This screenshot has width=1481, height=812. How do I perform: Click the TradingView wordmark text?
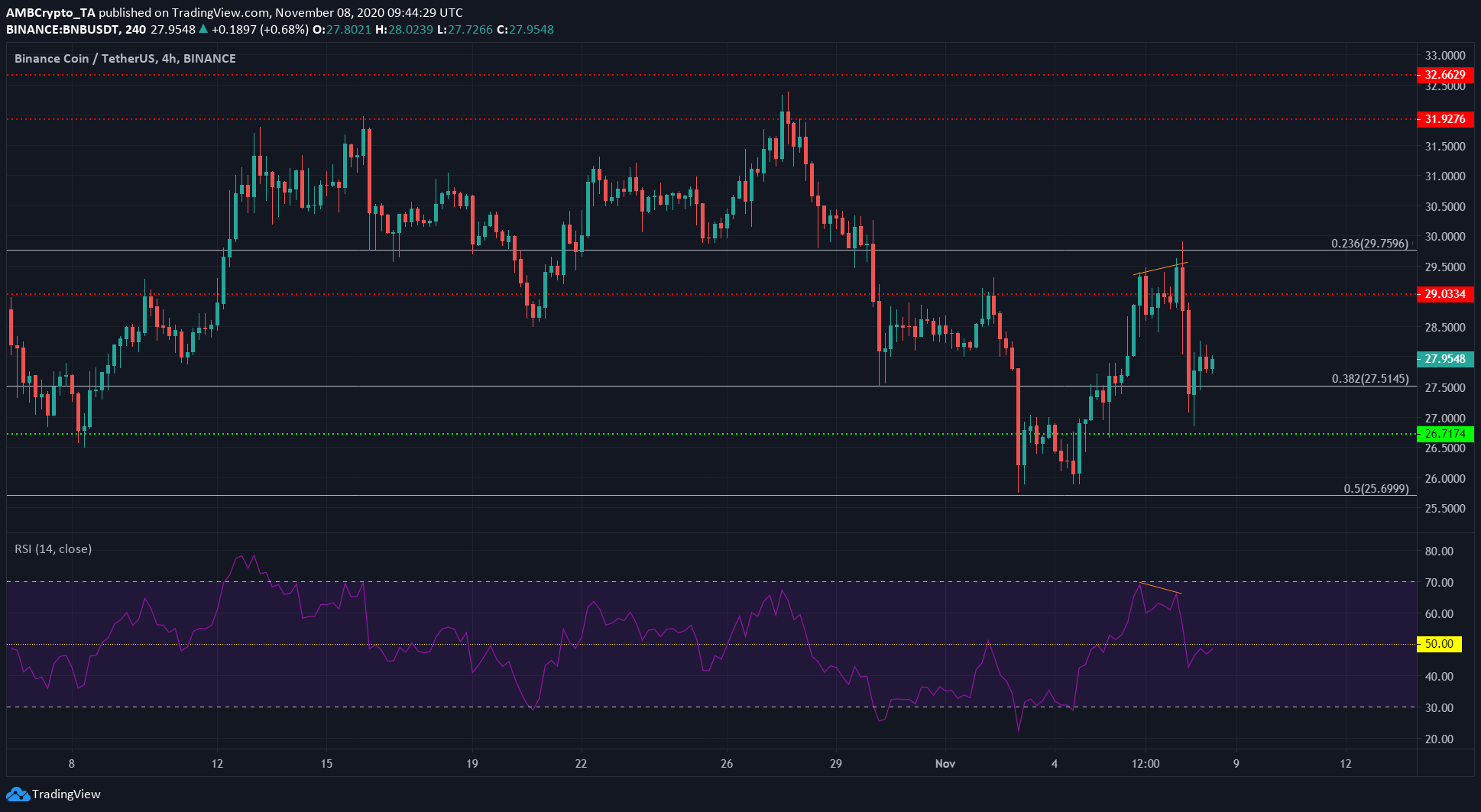[66, 794]
